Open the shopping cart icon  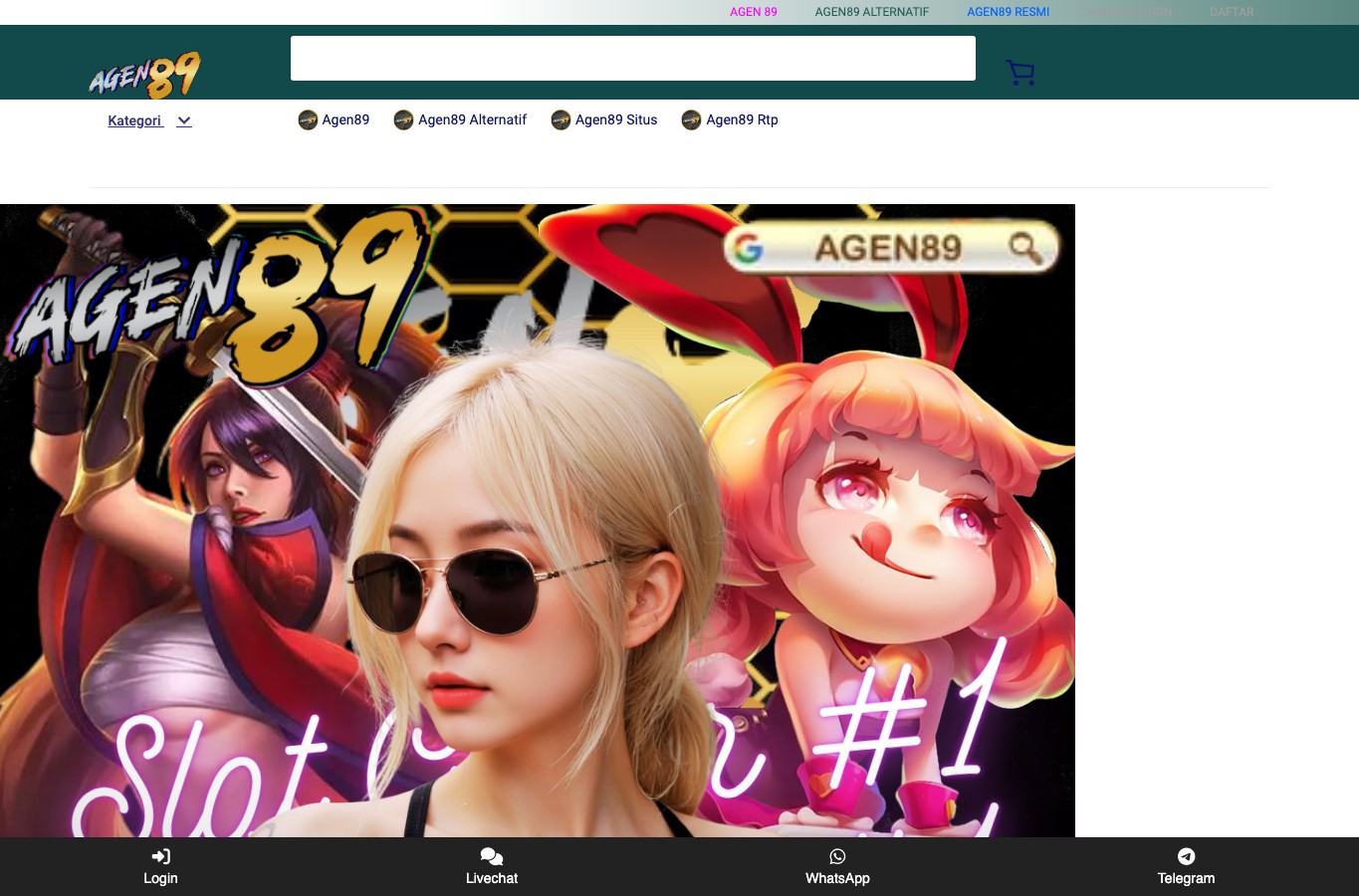(x=1020, y=73)
